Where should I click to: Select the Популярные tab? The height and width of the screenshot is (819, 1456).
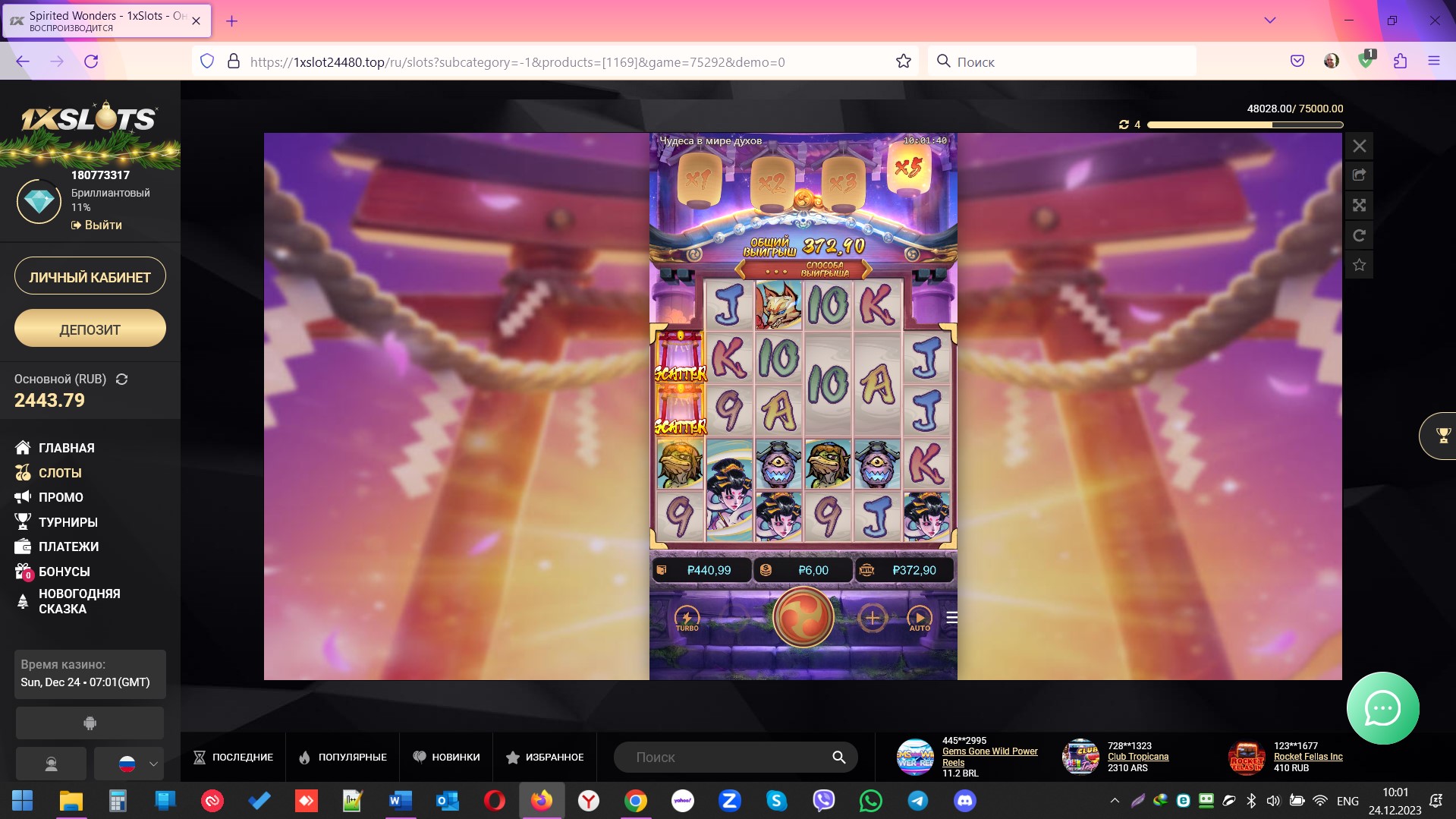coord(343,758)
